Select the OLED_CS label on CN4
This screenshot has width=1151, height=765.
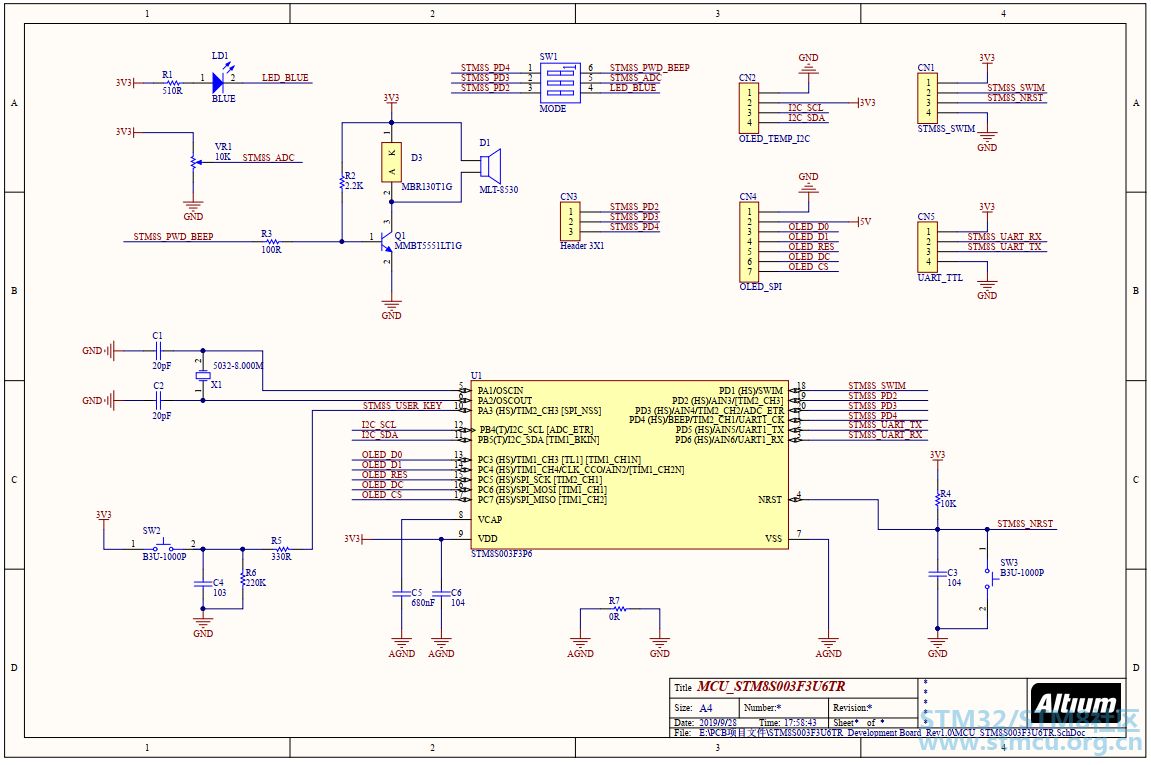808,267
